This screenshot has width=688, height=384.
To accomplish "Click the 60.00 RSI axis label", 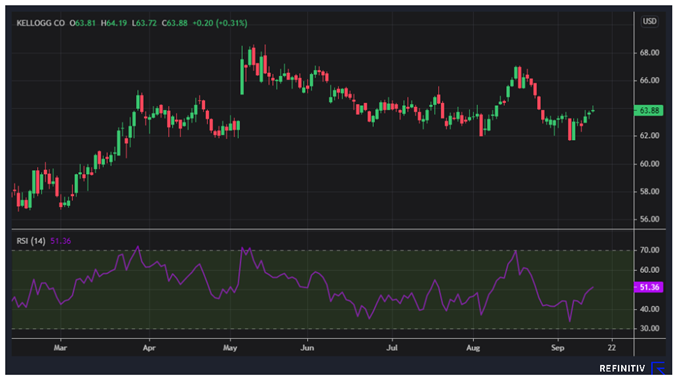I will point(649,270).
